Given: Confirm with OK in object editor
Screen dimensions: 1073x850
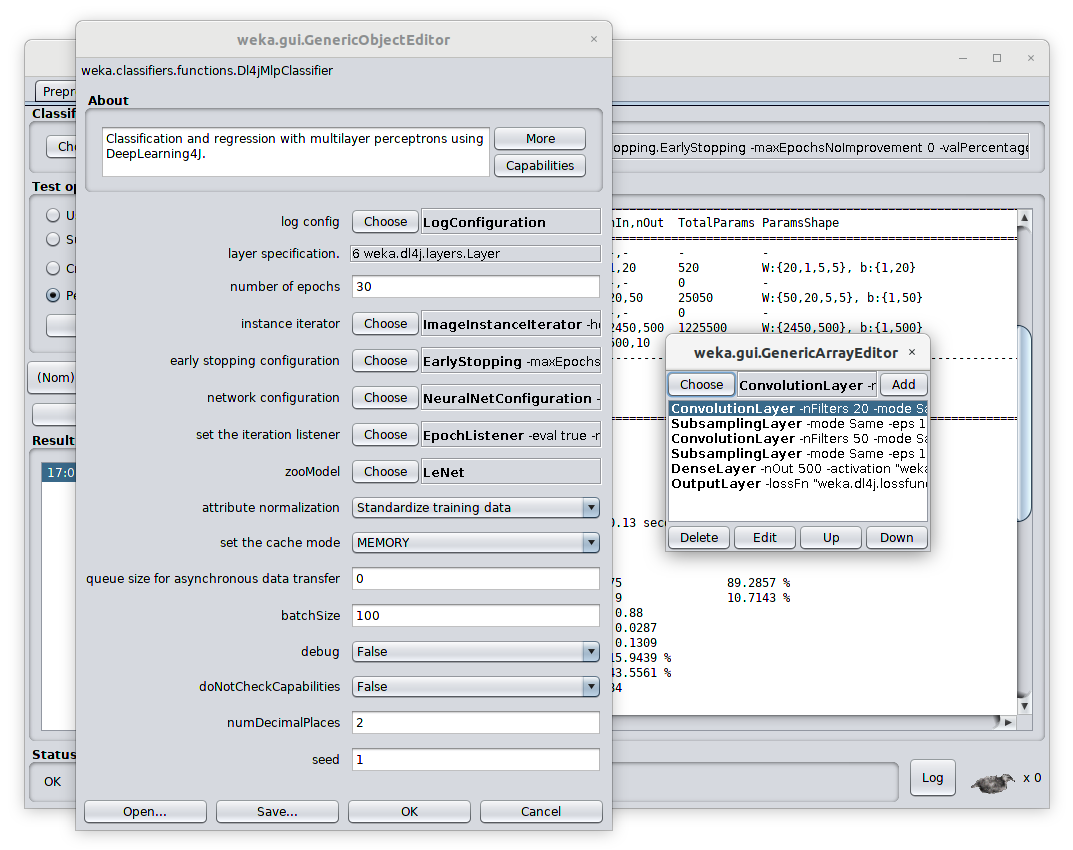Looking at the screenshot, I should [409, 811].
